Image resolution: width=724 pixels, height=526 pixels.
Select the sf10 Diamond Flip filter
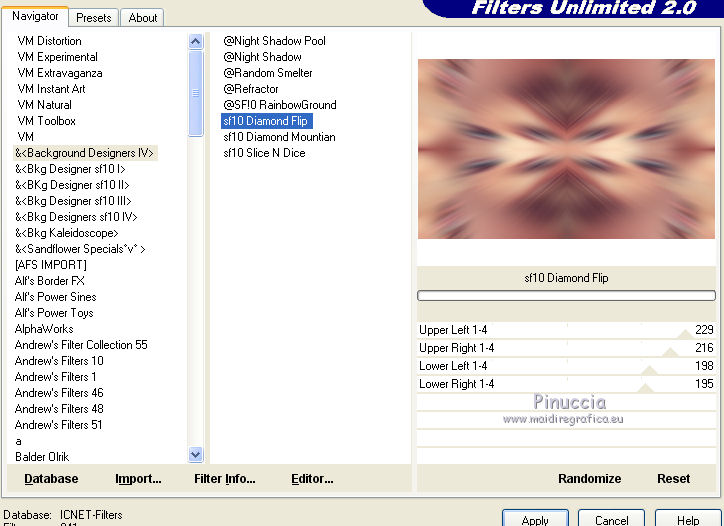point(267,121)
